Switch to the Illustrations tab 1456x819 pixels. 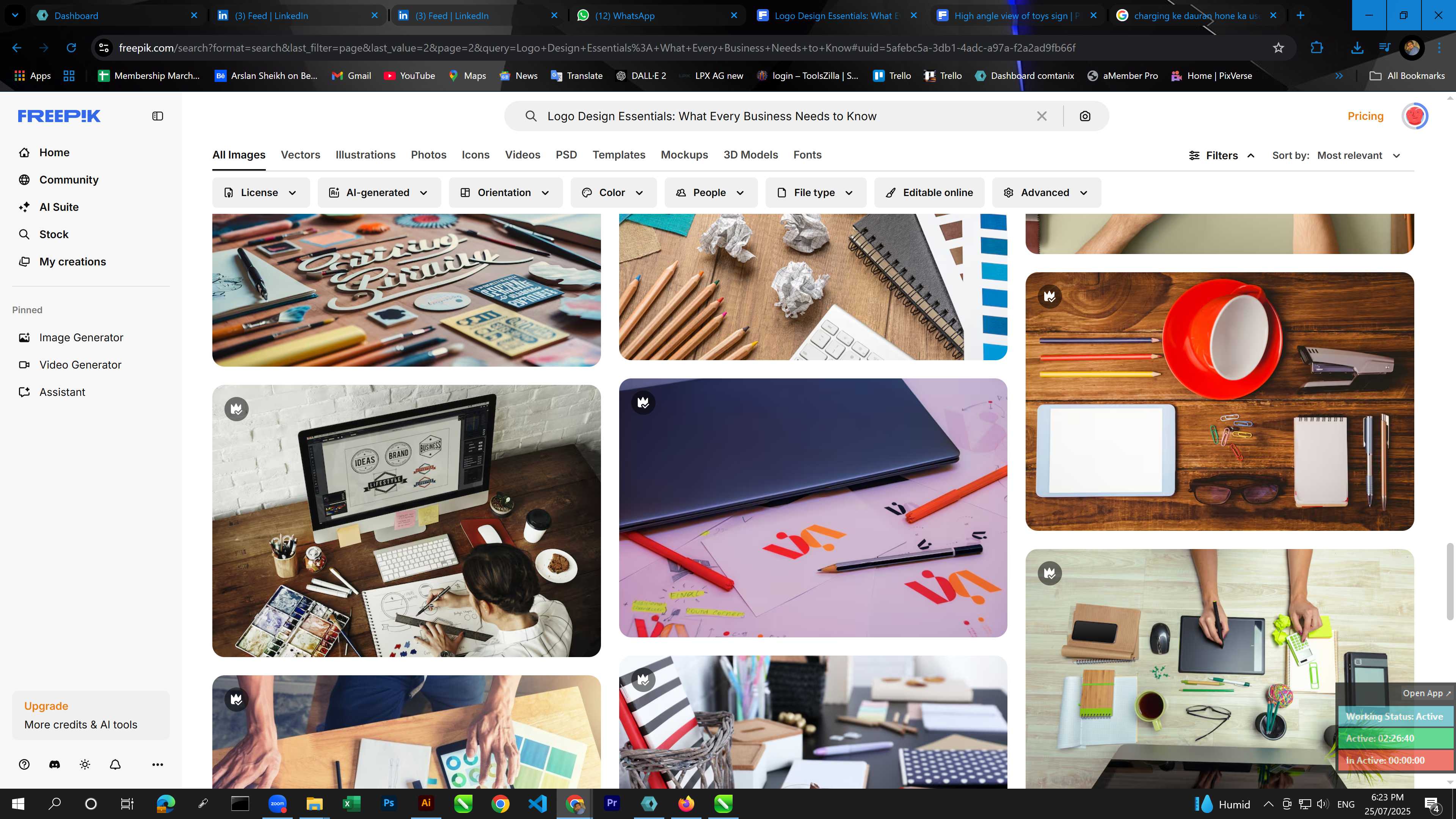pos(365,155)
